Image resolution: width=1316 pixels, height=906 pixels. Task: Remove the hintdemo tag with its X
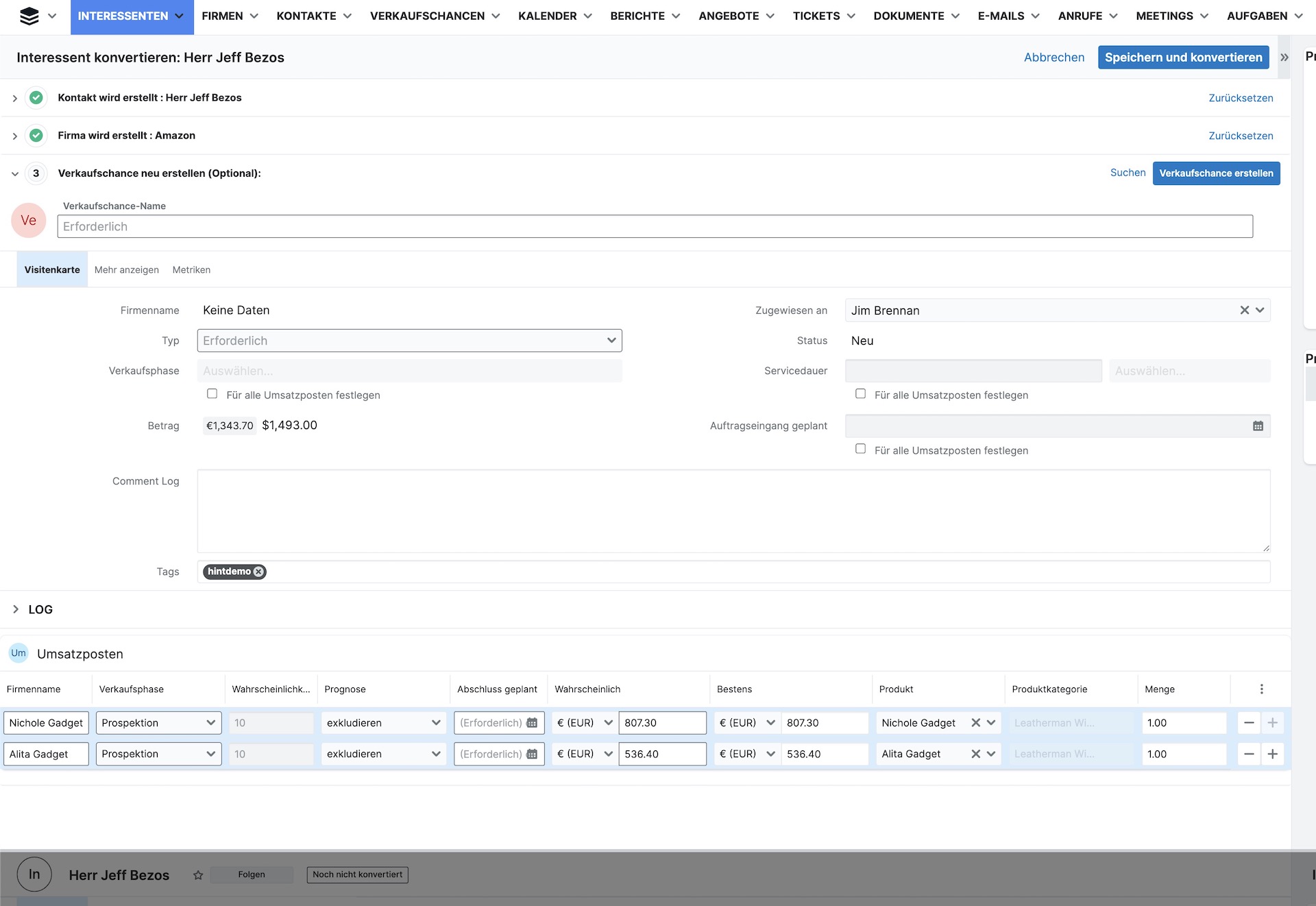click(258, 572)
